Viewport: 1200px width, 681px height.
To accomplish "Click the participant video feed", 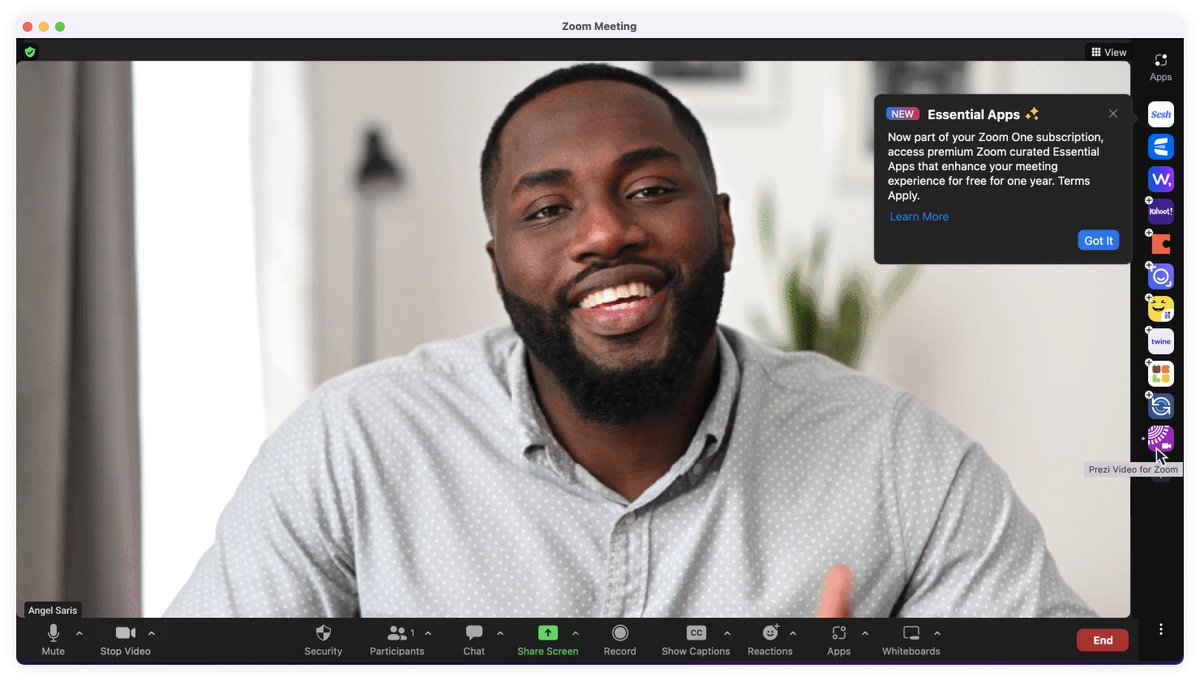I will click(573, 339).
